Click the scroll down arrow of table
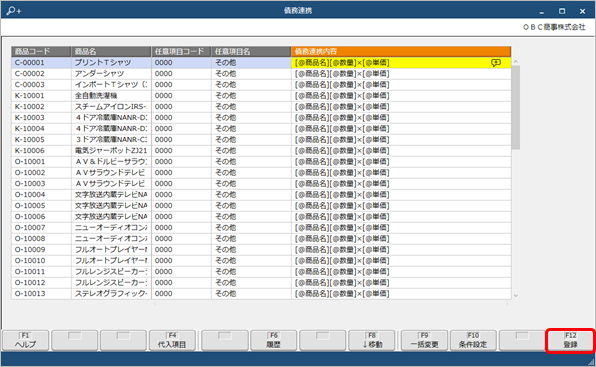This screenshot has height=367, width=596. pos(515,295)
